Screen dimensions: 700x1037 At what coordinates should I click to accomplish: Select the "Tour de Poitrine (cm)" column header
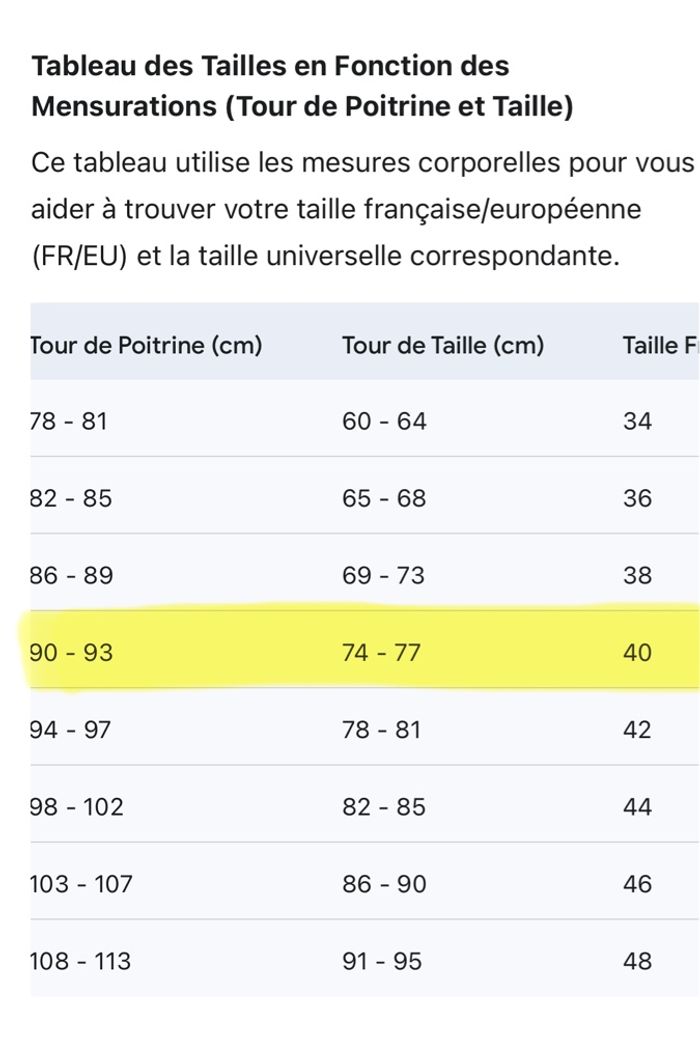tap(146, 346)
